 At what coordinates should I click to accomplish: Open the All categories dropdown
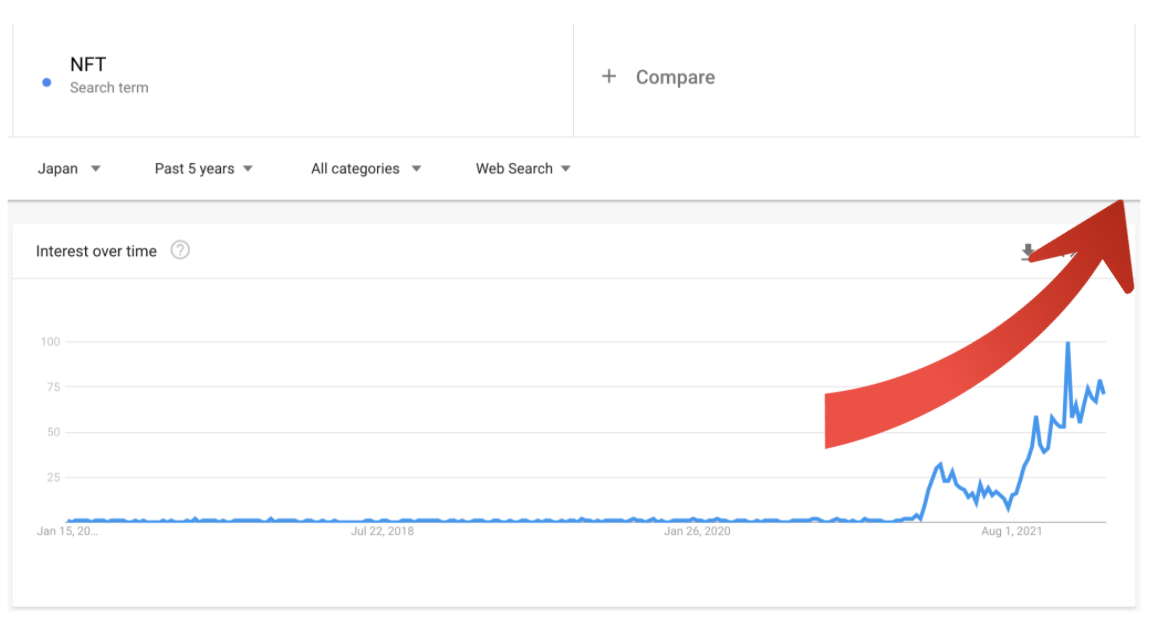click(366, 169)
